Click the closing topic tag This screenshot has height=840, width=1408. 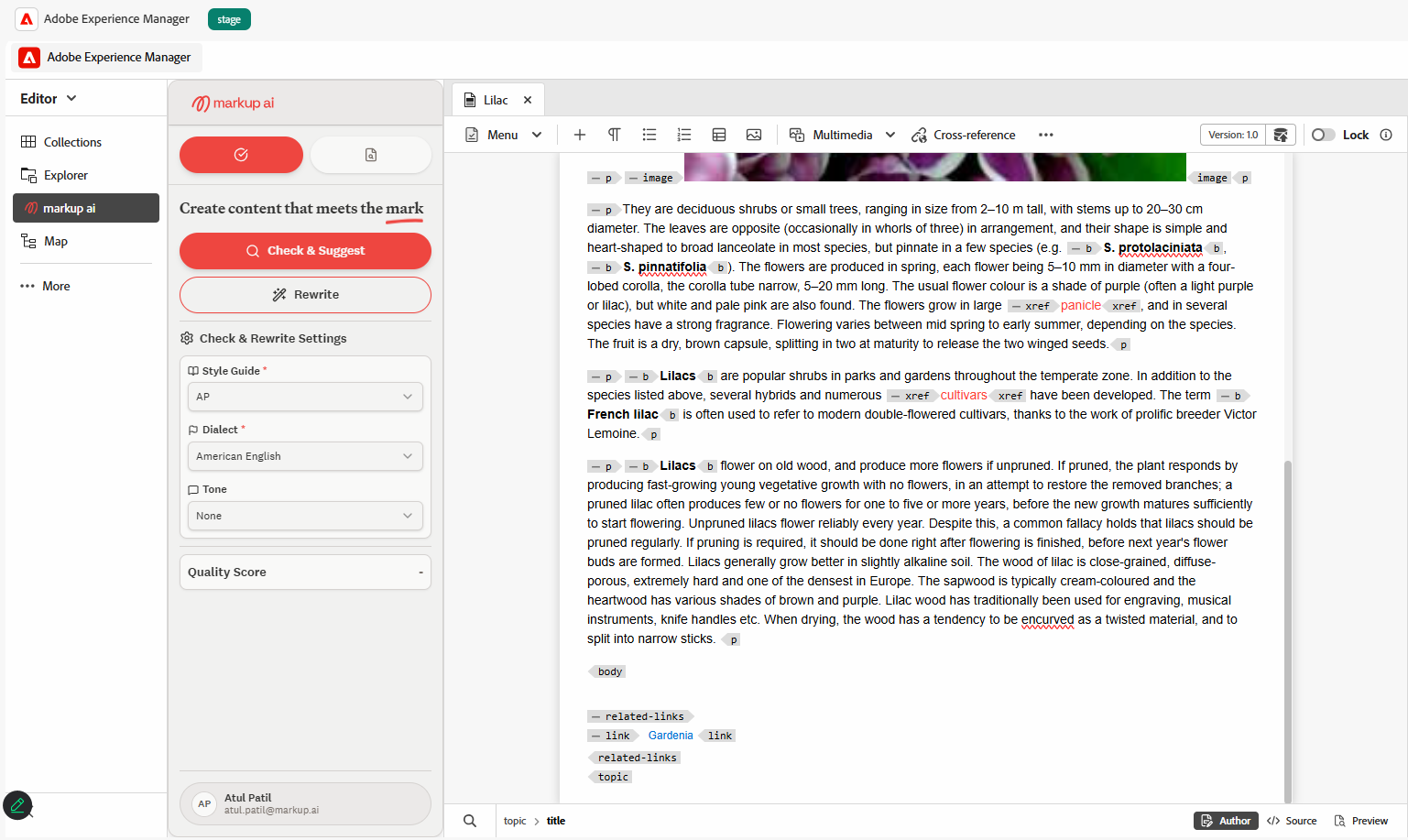(610, 777)
